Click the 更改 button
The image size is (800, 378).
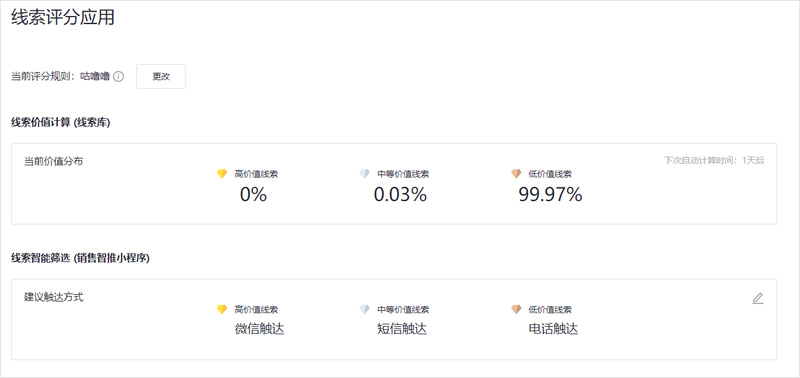coord(161,77)
